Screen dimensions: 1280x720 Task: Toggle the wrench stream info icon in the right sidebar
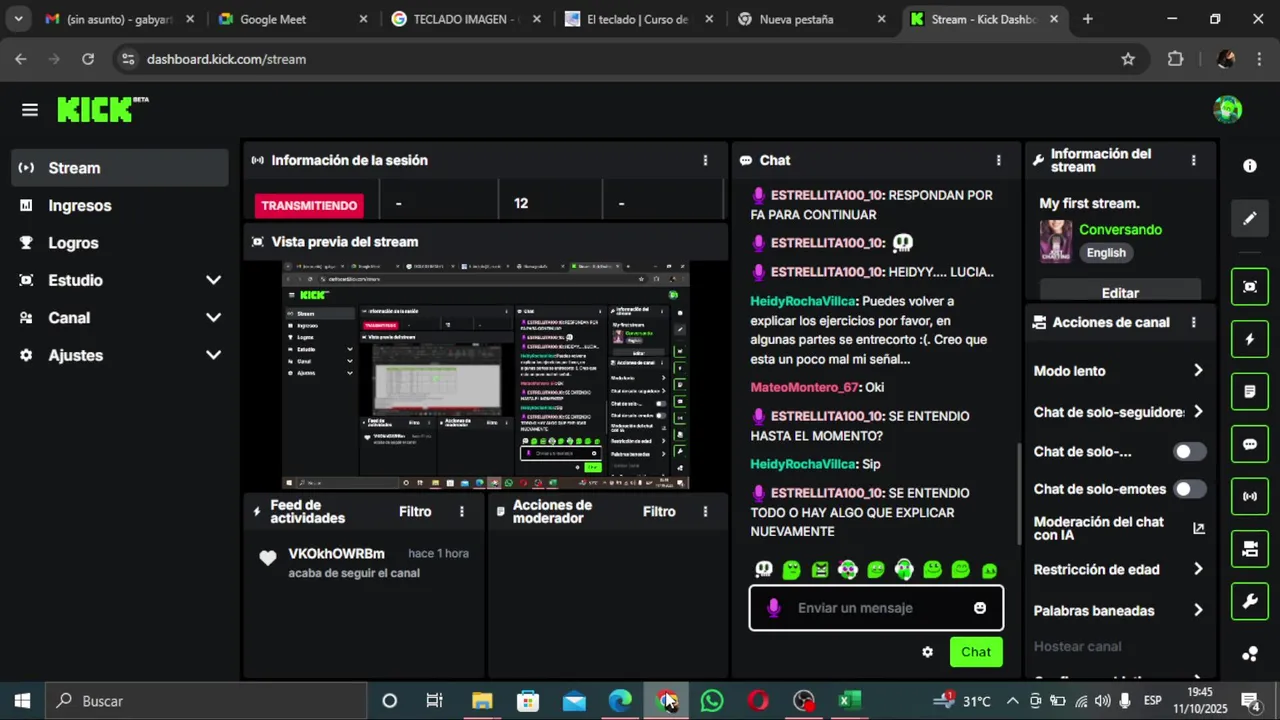tap(1250, 601)
